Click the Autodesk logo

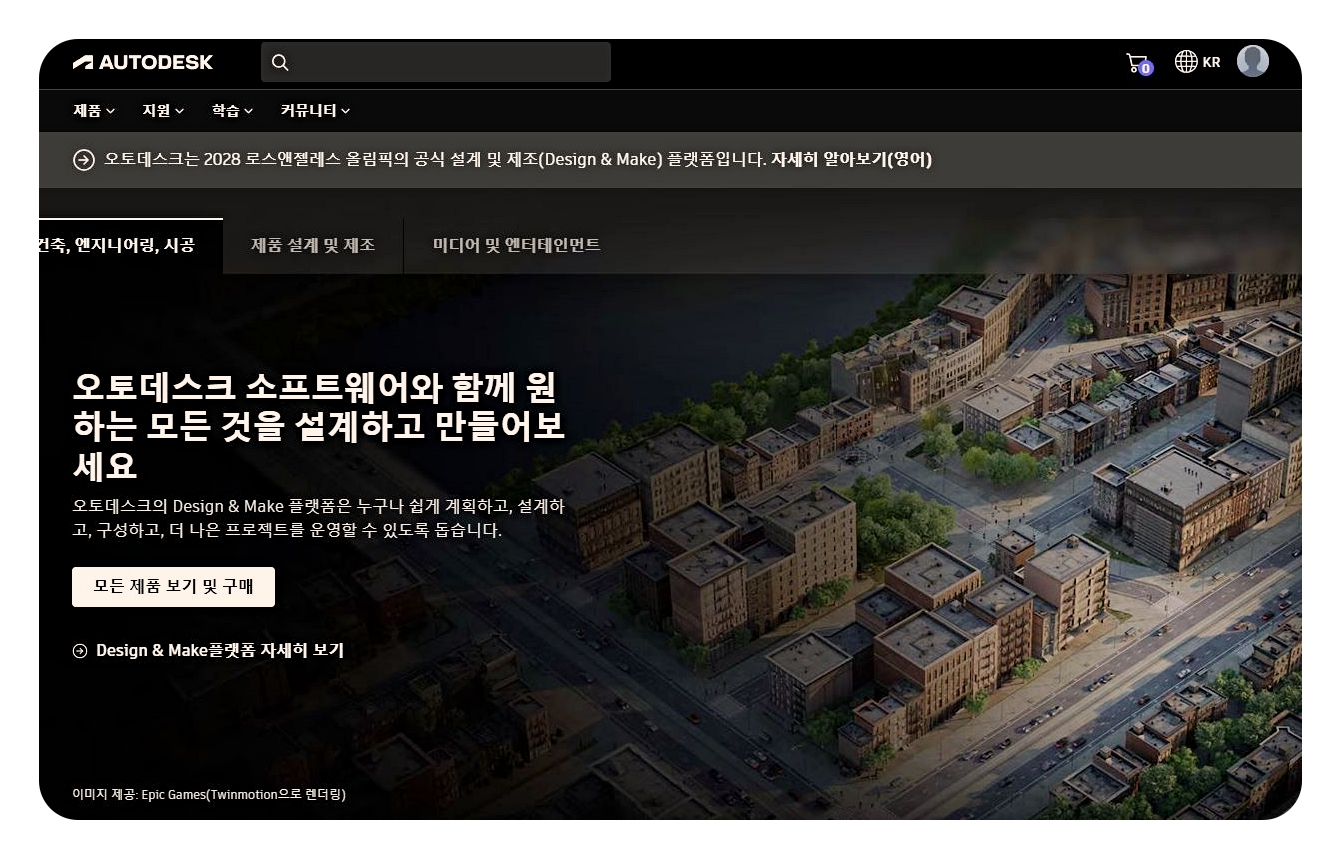[143, 62]
